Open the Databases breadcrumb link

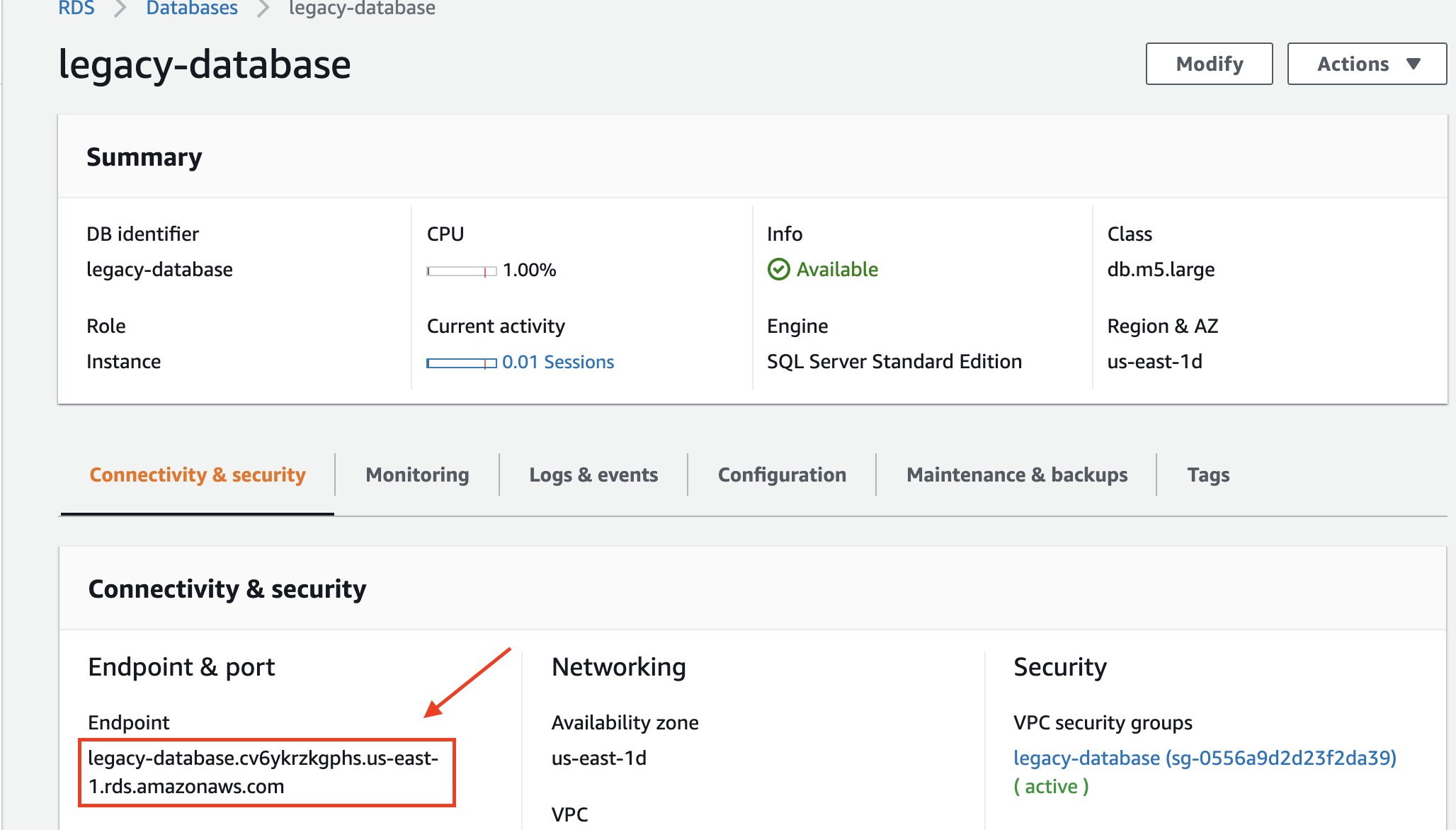[x=192, y=8]
